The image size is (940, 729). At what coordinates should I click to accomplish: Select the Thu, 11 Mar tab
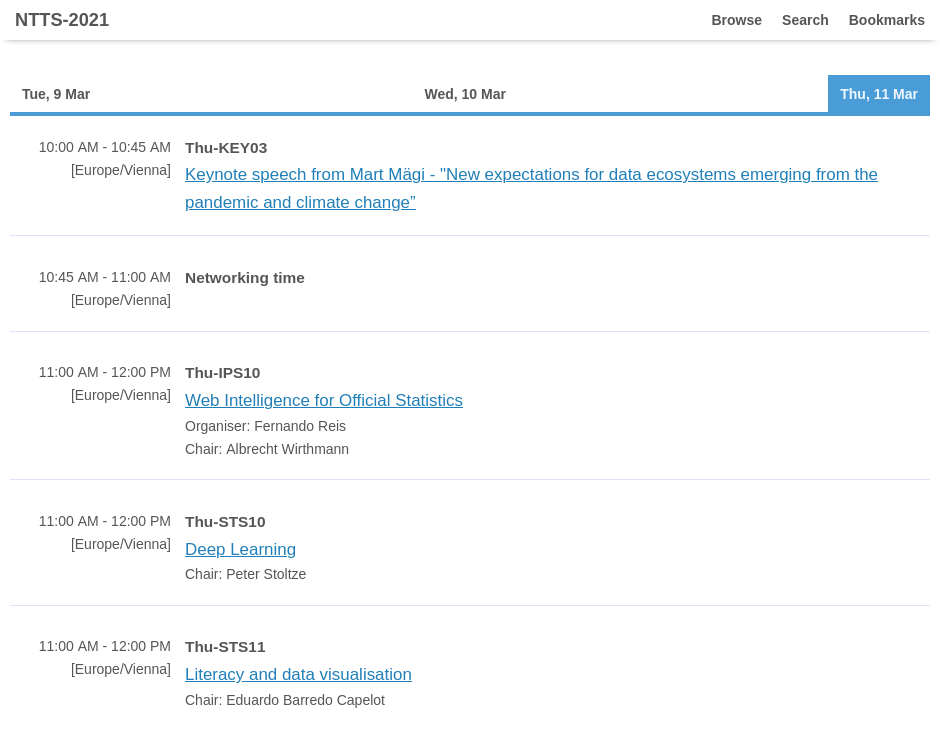(x=879, y=94)
